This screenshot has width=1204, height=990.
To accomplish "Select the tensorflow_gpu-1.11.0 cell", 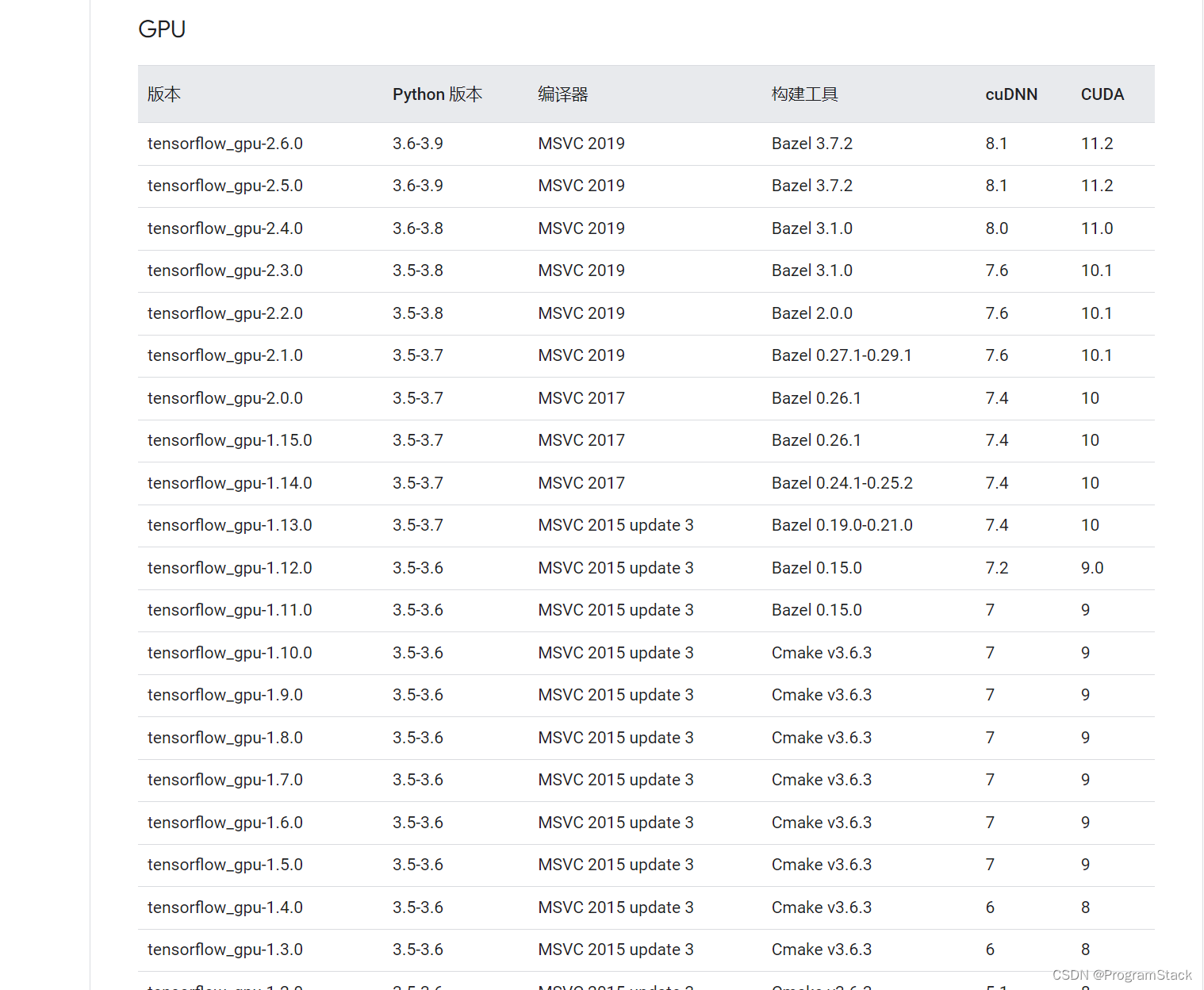I will coord(230,610).
